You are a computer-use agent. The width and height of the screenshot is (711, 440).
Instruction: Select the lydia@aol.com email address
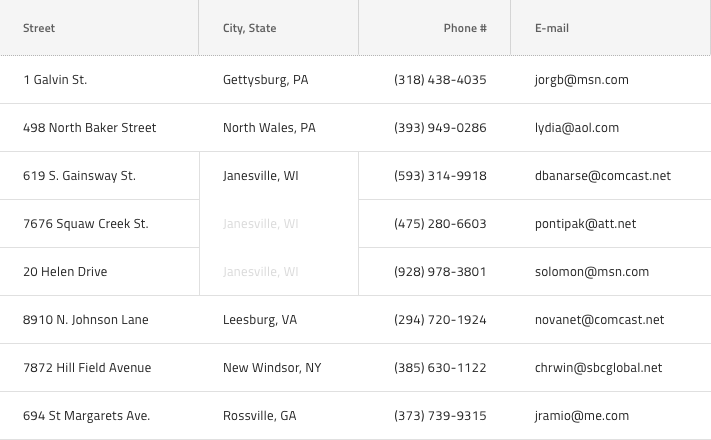pos(577,128)
